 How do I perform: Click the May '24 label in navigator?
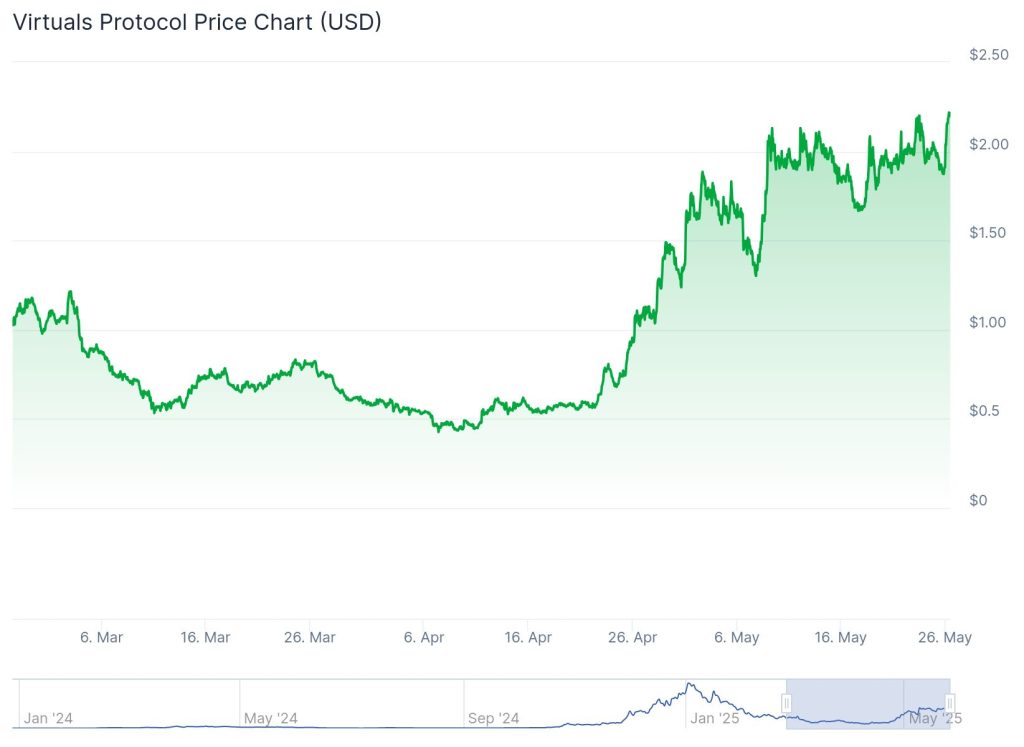tap(270, 718)
